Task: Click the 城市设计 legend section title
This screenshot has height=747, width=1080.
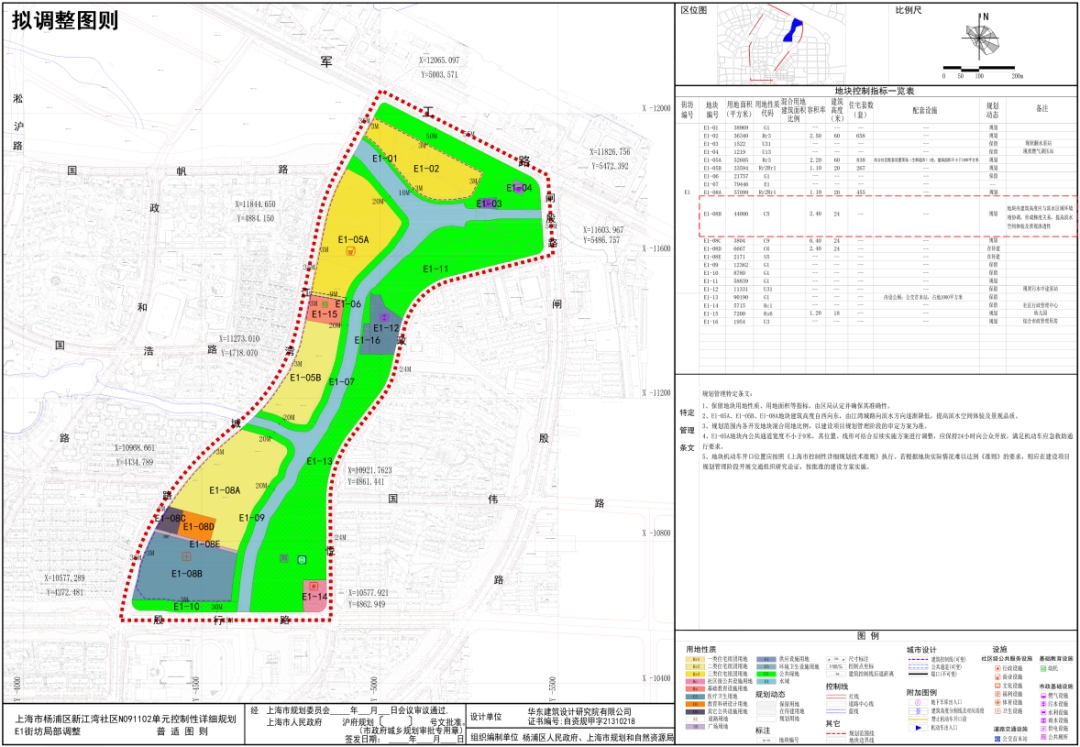Action: [922, 650]
